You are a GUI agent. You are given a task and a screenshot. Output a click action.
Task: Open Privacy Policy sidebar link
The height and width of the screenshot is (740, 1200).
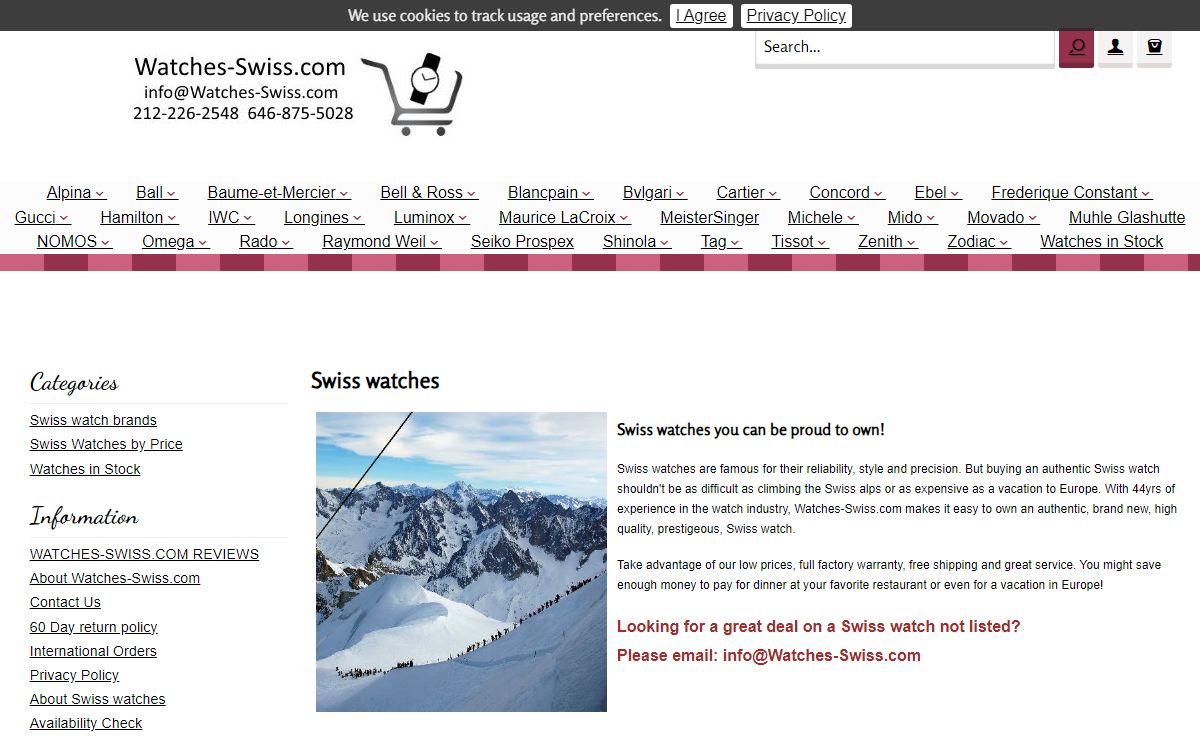[x=74, y=675]
